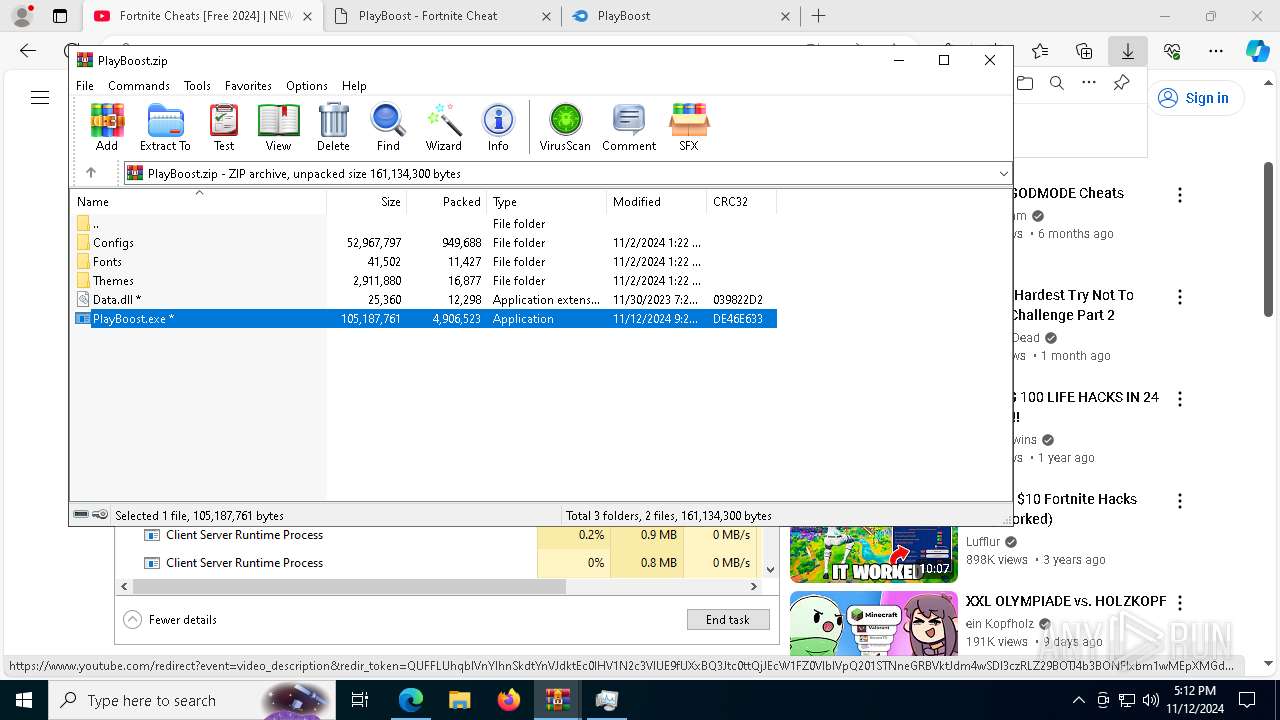The image size is (1280, 720).
Task: Open the address path dropdown arrow
Action: (1003, 173)
